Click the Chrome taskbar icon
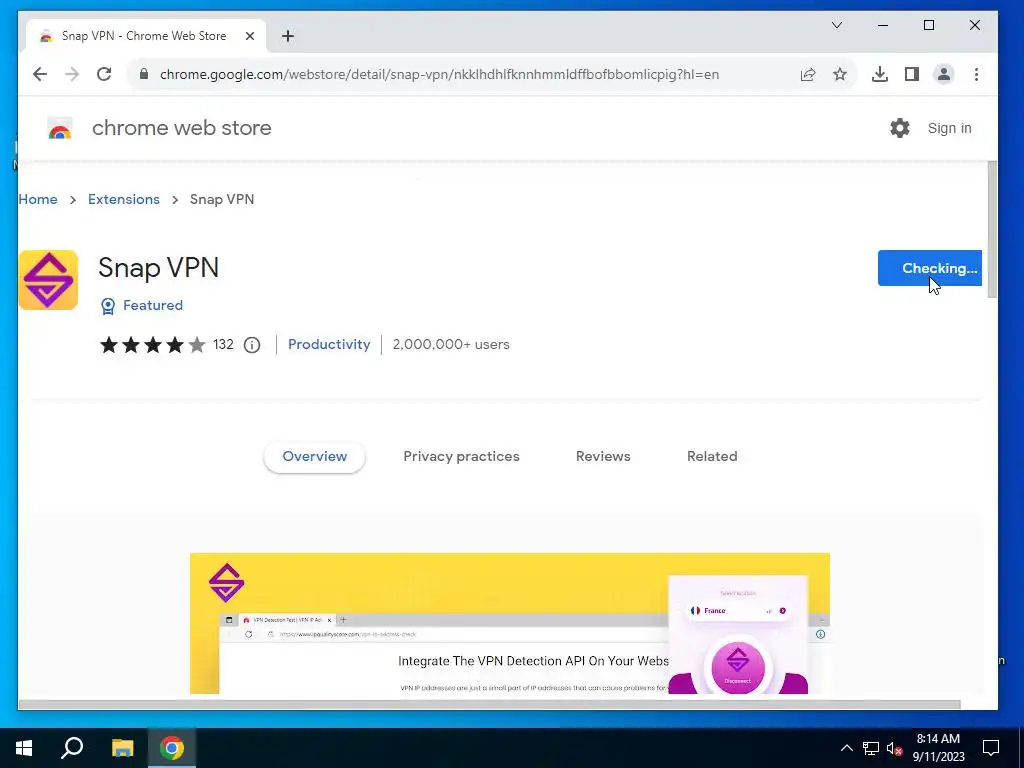The height and width of the screenshot is (768, 1024). pos(172,748)
